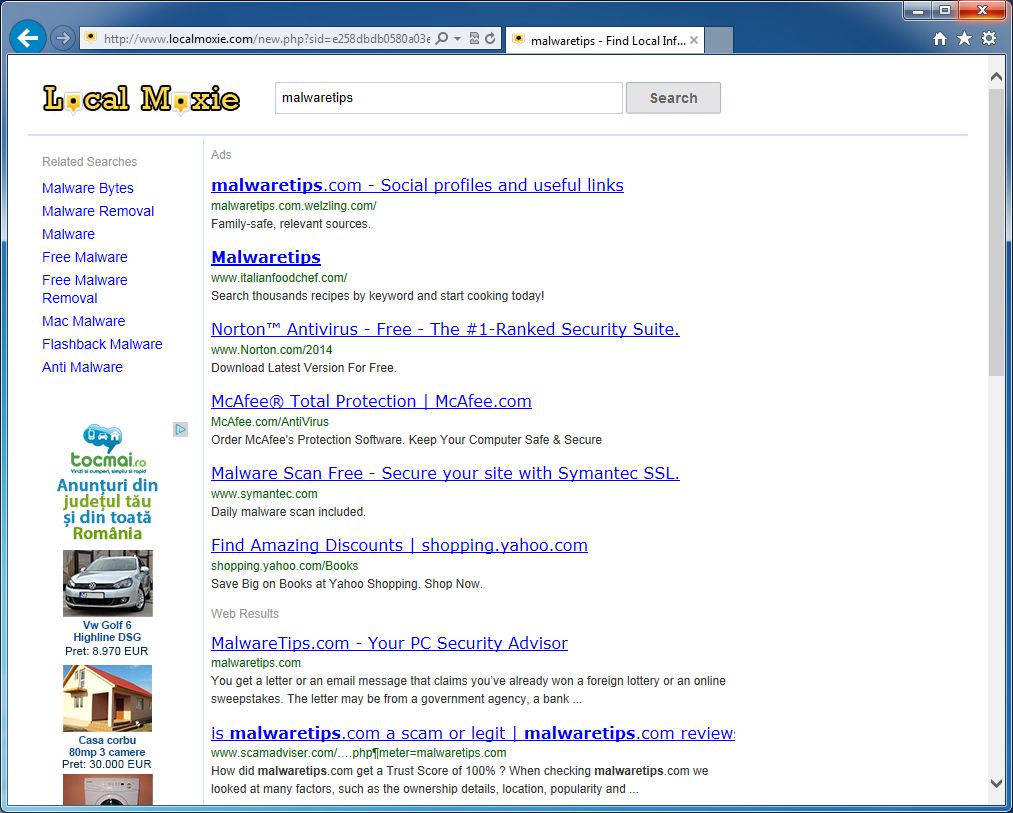The image size is (1013, 813).
Task: Click inside the search query field
Action: coord(447,98)
